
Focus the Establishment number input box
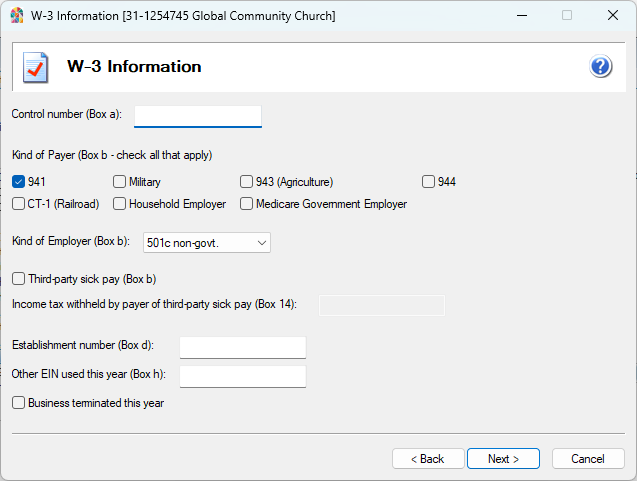coord(242,347)
